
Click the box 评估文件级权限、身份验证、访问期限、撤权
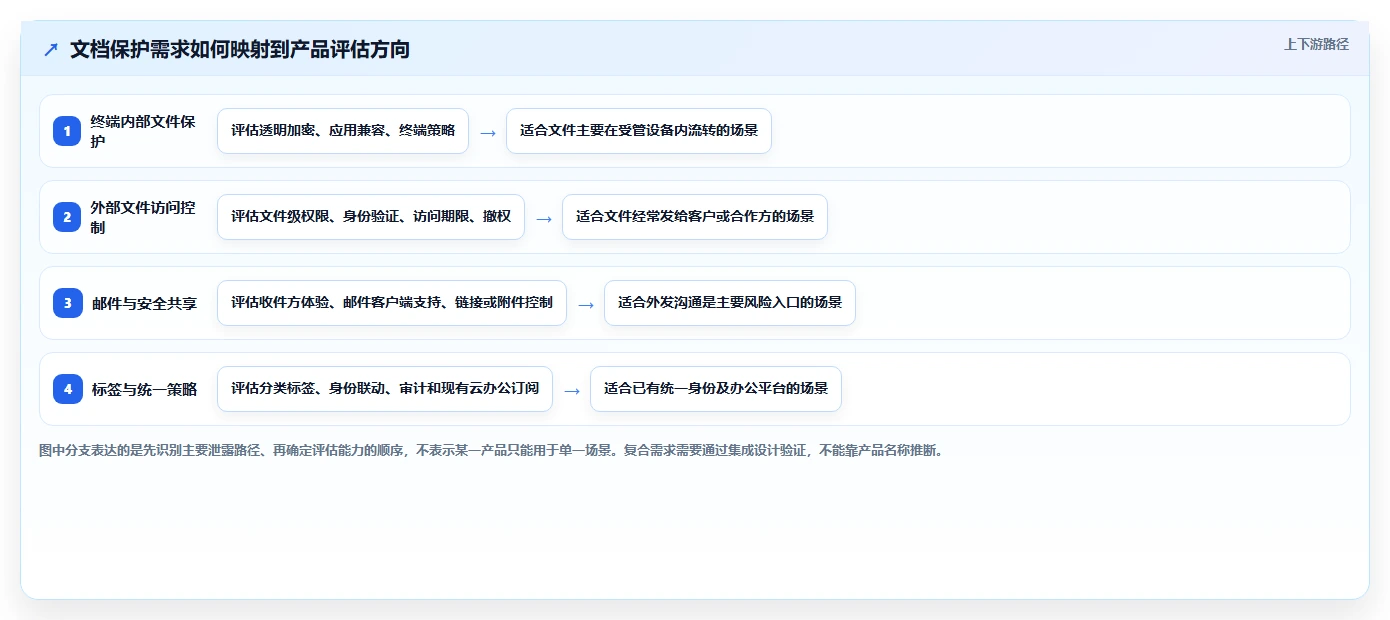(x=371, y=217)
